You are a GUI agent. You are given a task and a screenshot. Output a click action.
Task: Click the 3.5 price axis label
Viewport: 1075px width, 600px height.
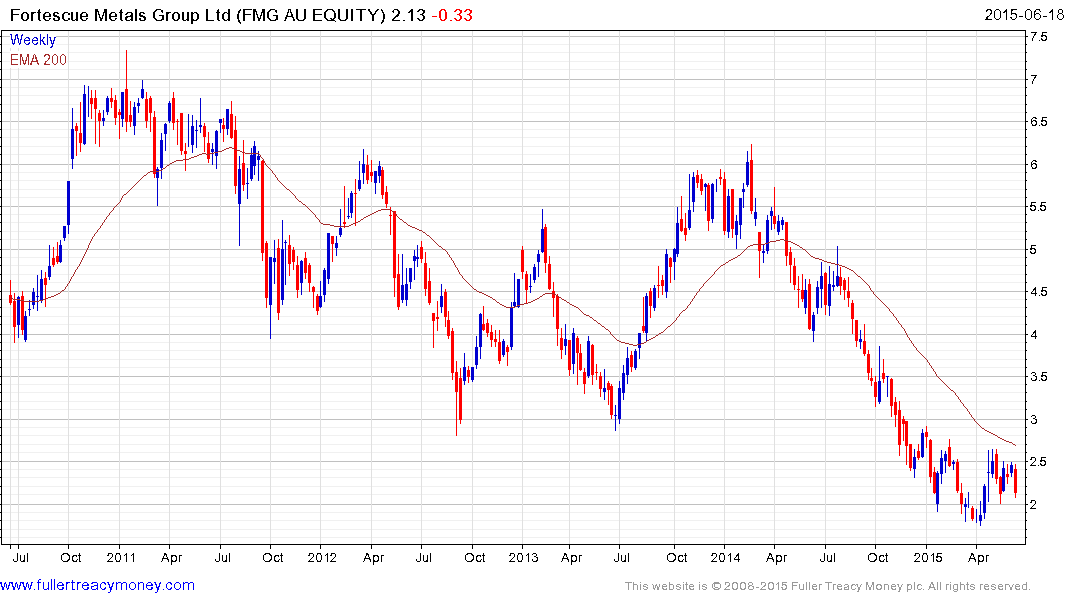point(1039,376)
